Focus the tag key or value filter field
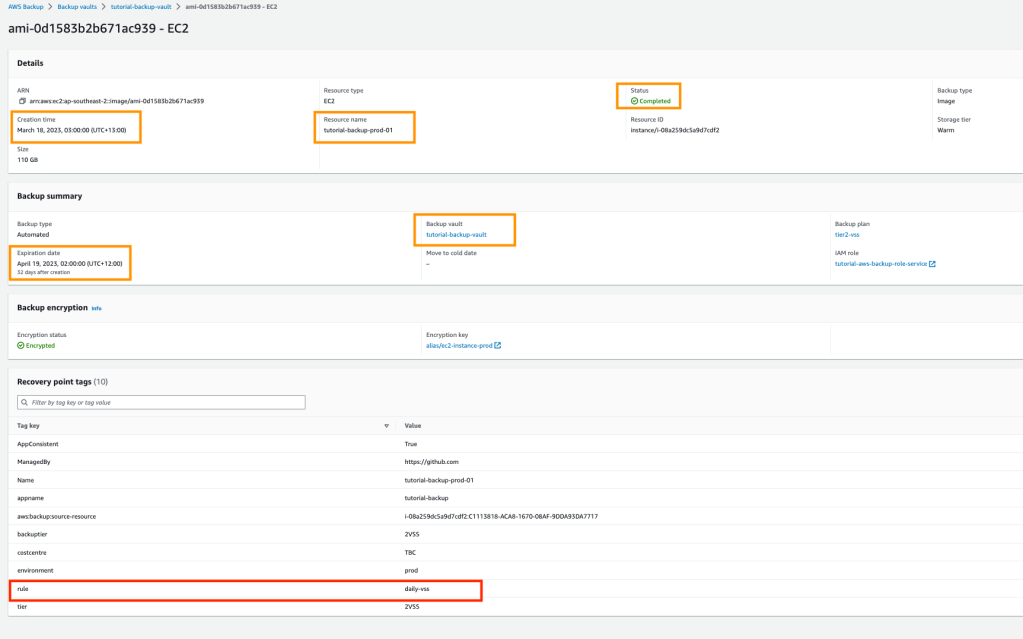This screenshot has width=1023, height=639. pyautogui.click(x=165, y=402)
